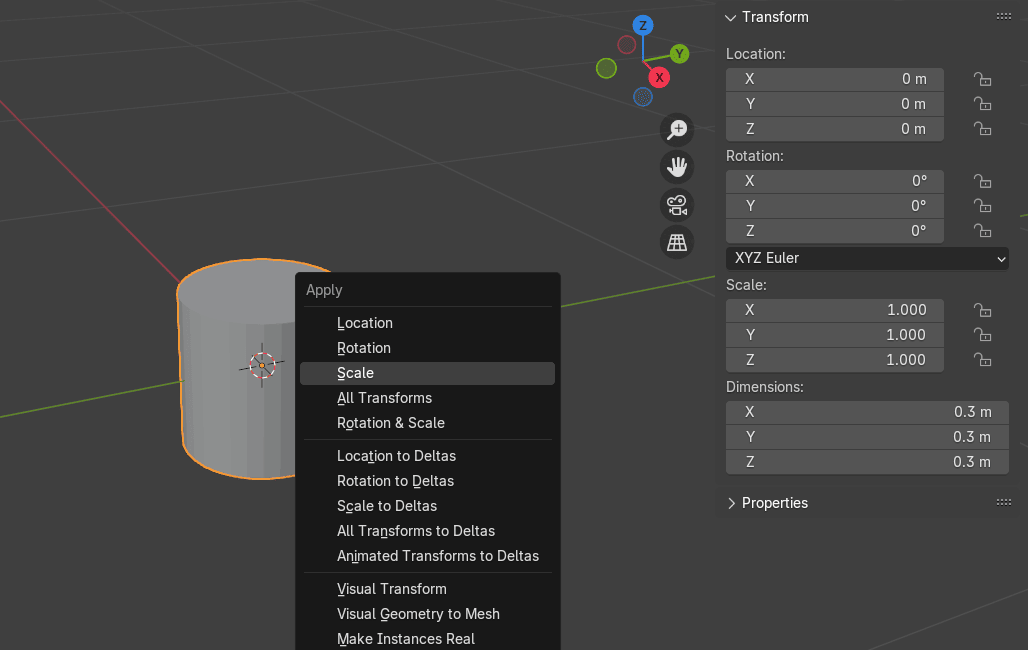Click the green Y axis gizmo
1028x650 pixels.
pos(679,54)
